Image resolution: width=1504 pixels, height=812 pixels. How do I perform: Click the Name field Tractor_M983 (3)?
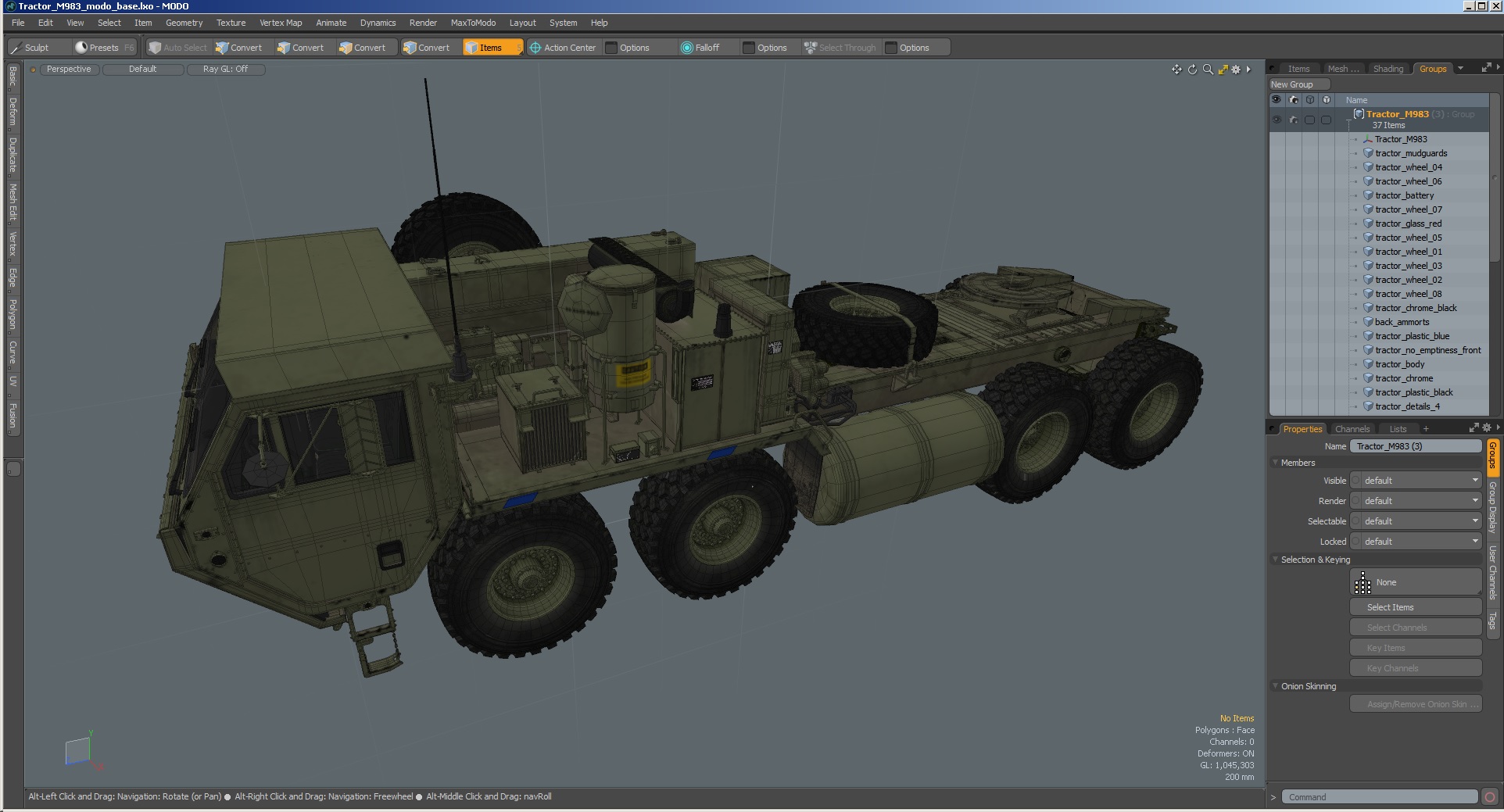tap(1416, 446)
